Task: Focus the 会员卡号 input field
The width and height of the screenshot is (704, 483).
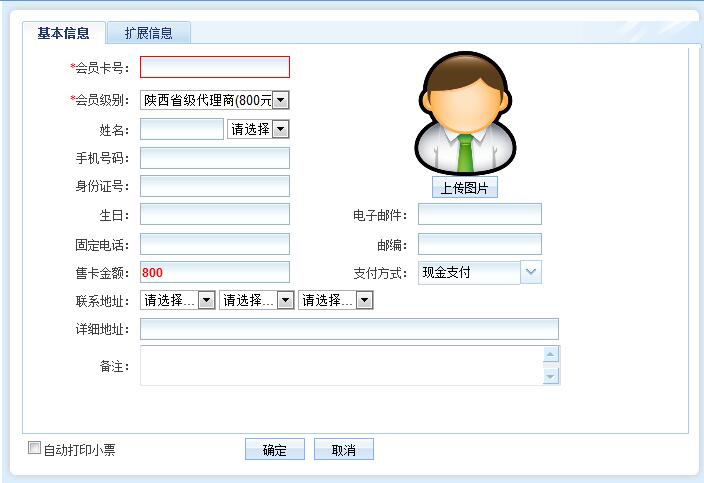Action: click(x=214, y=67)
